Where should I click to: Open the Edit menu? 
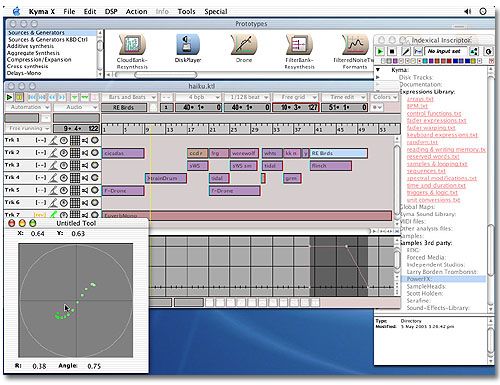pyautogui.click(x=90, y=11)
